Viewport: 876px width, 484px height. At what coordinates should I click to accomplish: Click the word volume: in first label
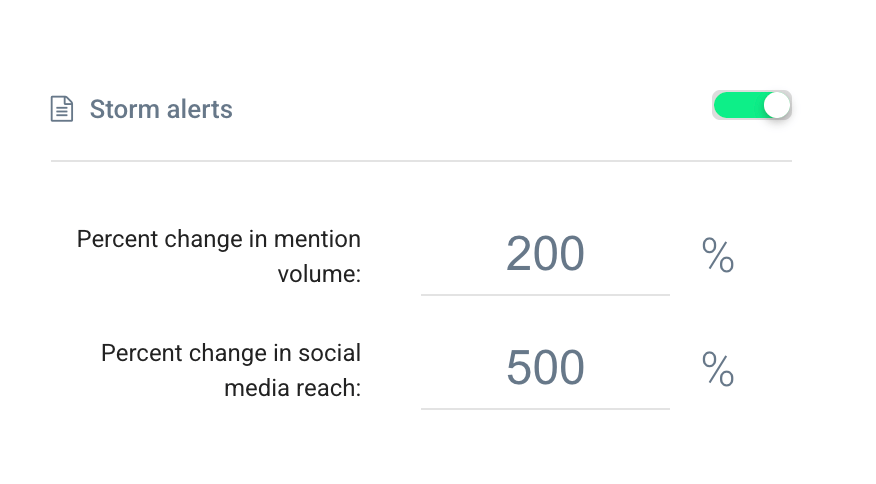[320, 274]
